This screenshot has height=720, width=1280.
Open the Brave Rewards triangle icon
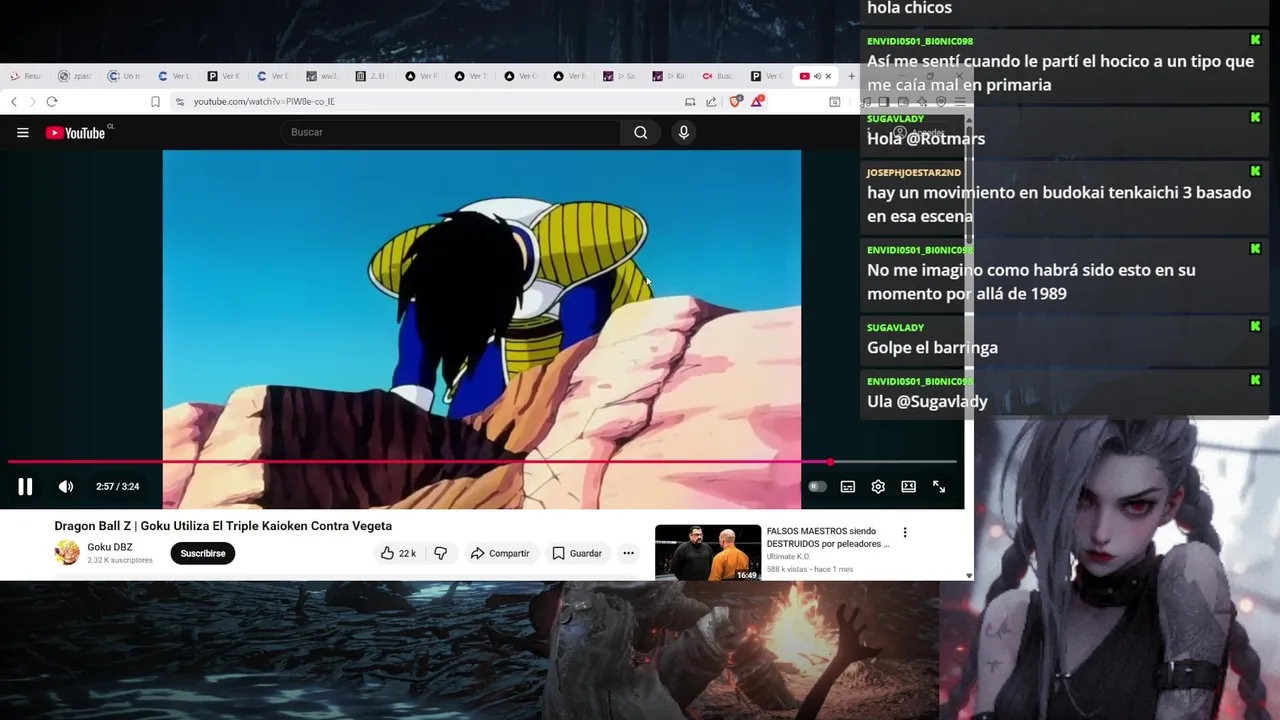click(x=759, y=101)
